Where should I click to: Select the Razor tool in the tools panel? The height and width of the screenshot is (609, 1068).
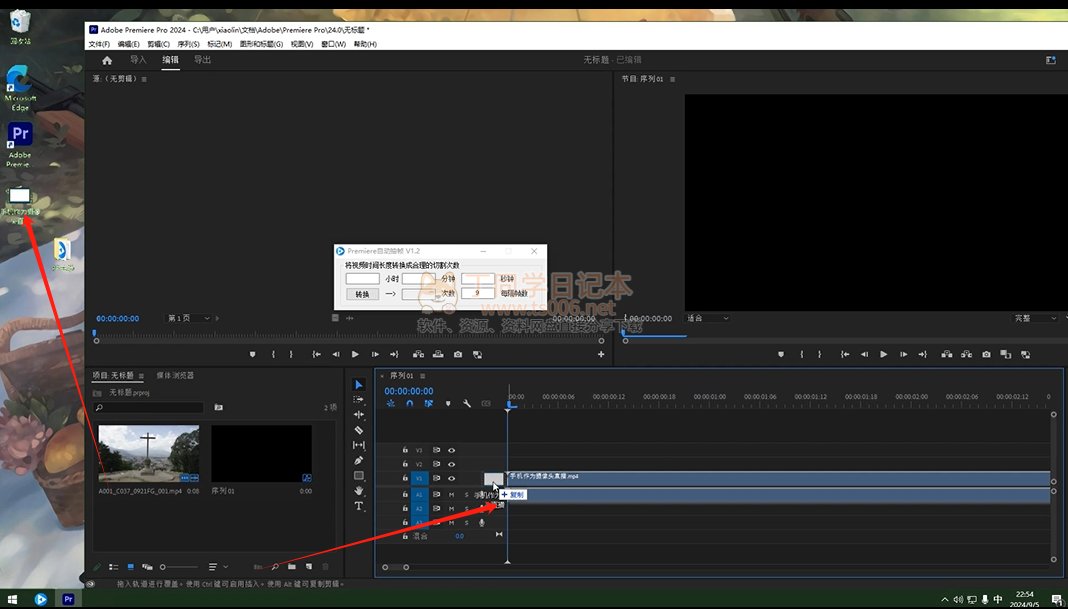[359, 430]
